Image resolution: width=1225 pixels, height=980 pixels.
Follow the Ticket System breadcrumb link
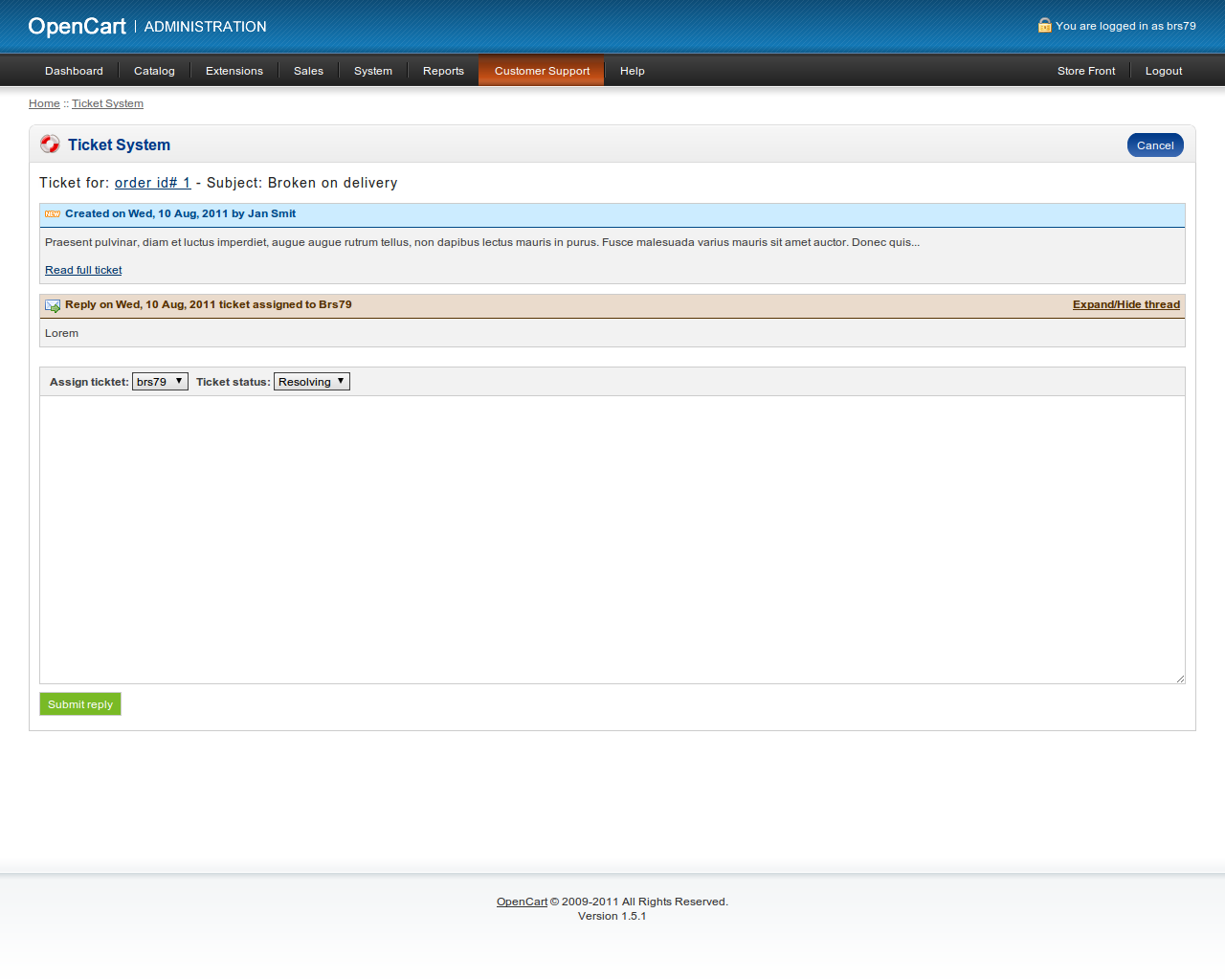107,103
